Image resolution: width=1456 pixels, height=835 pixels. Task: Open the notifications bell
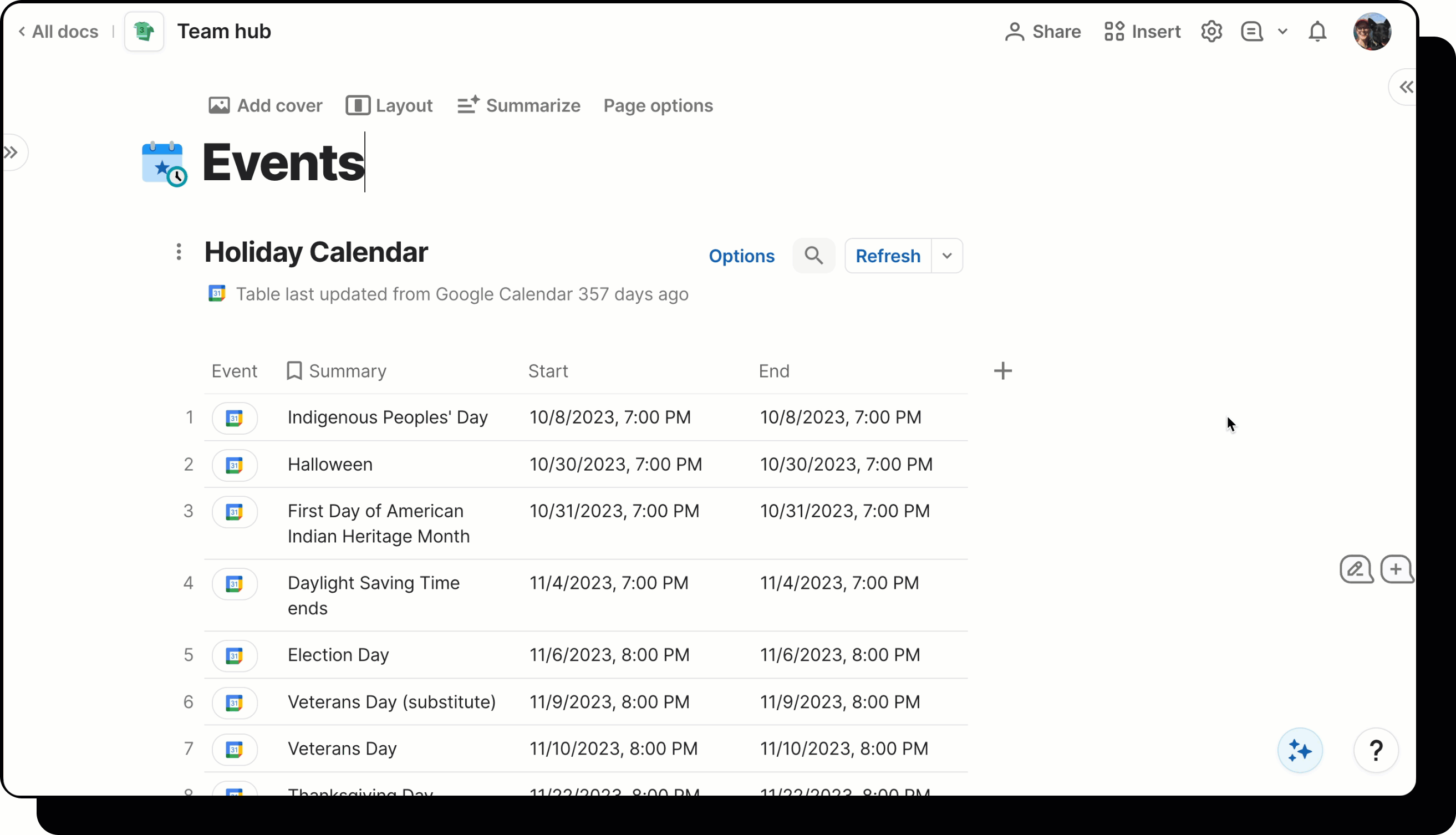click(x=1317, y=32)
